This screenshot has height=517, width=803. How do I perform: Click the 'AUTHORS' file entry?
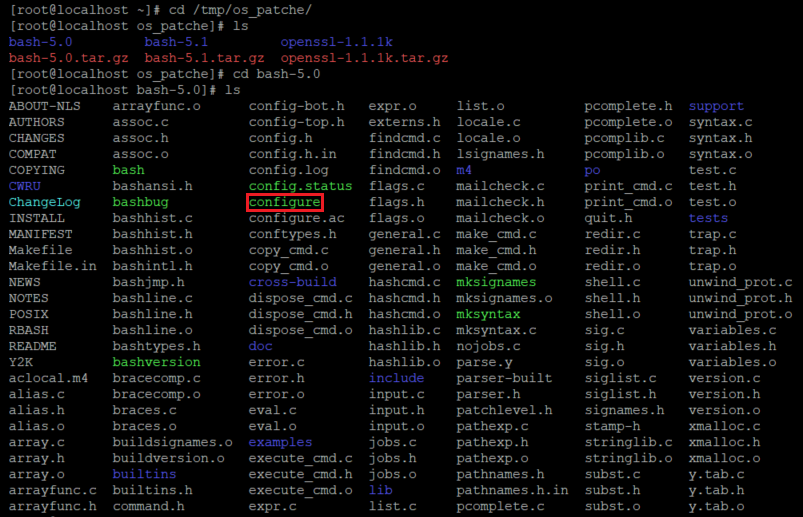pyautogui.click(x=36, y=122)
